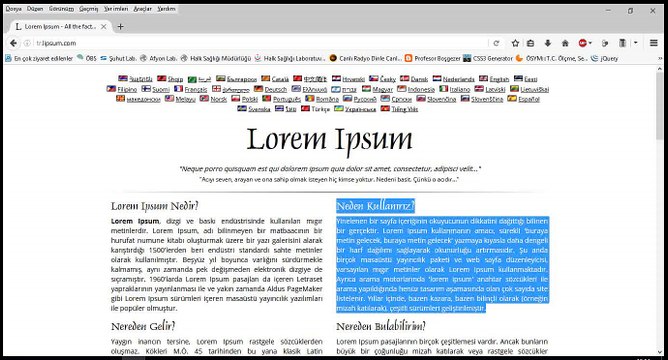Open the Geçmiş menu

[89, 9]
